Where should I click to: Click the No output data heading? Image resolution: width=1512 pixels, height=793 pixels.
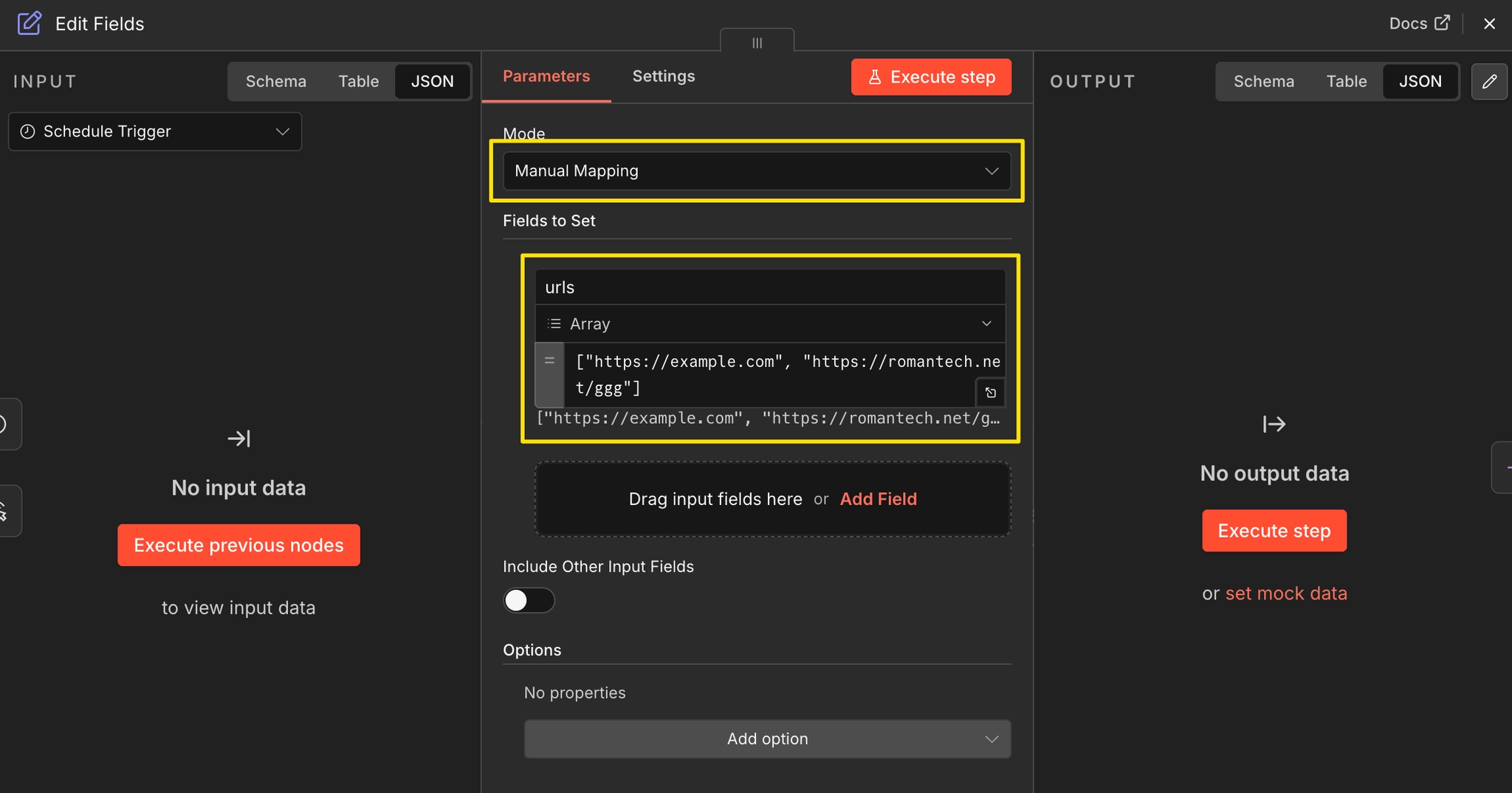(x=1274, y=473)
